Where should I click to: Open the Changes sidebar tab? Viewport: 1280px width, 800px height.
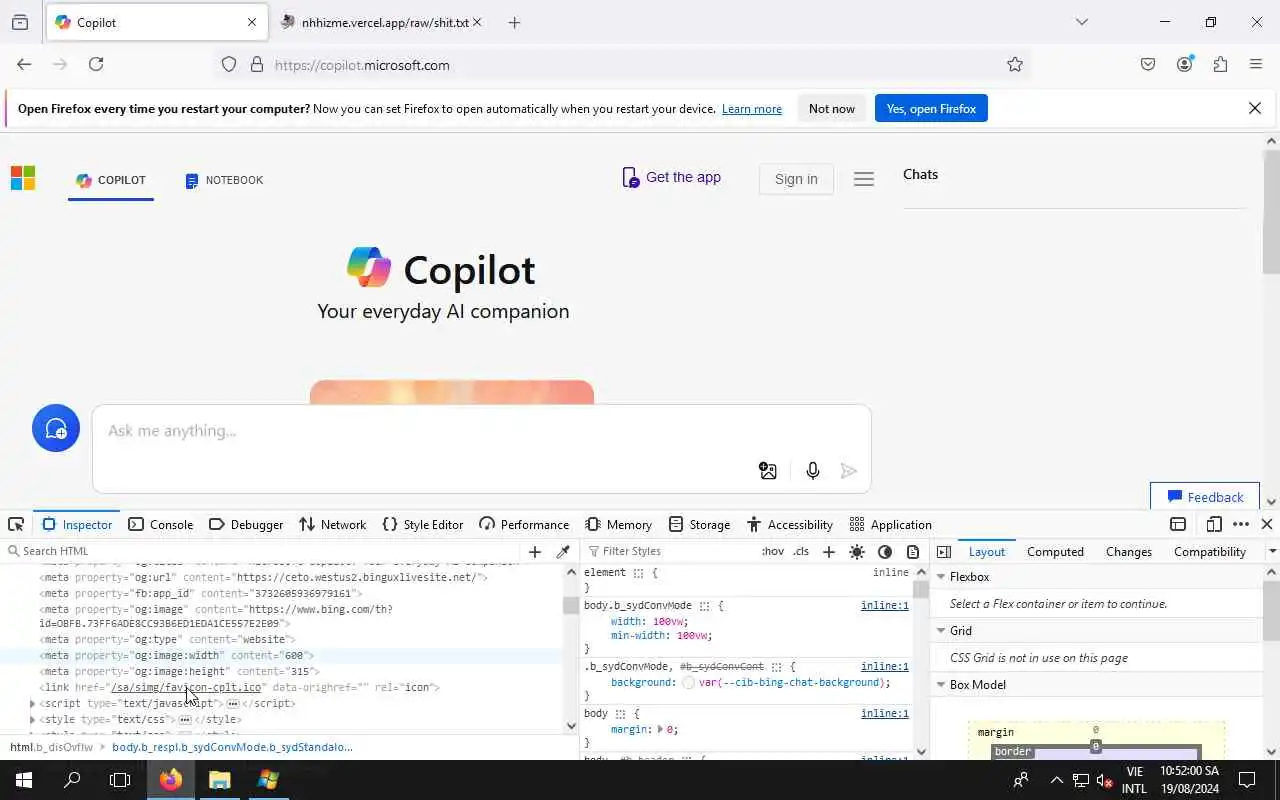coord(1129,551)
